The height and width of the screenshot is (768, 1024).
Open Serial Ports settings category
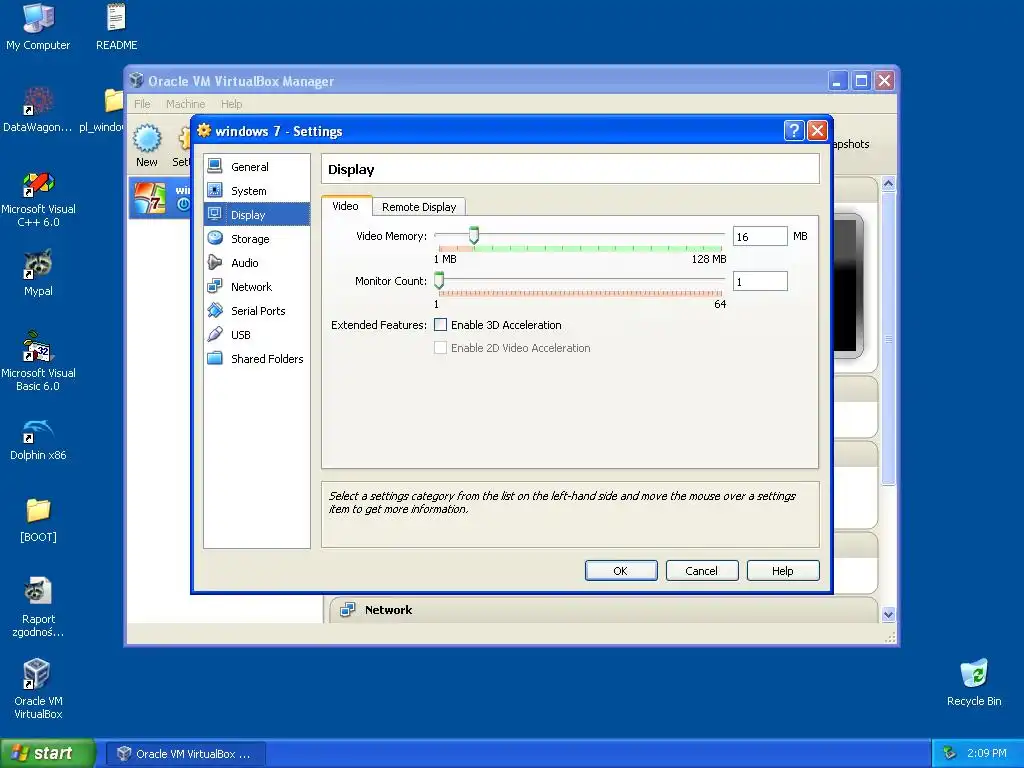click(257, 311)
